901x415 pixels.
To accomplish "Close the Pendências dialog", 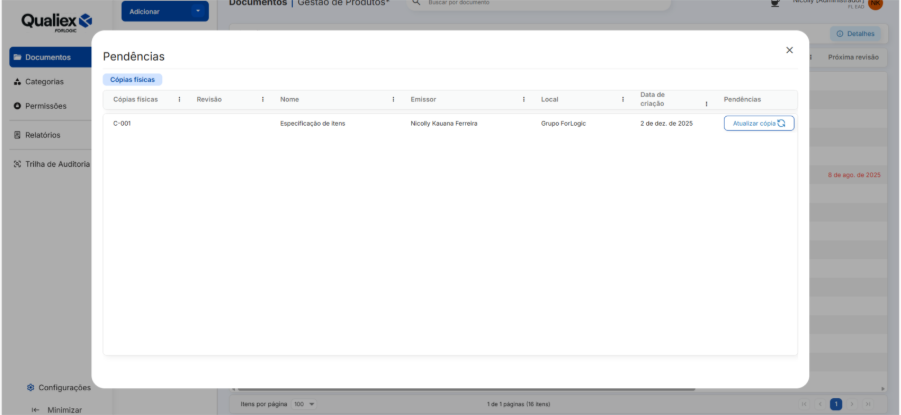I will 789,50.
